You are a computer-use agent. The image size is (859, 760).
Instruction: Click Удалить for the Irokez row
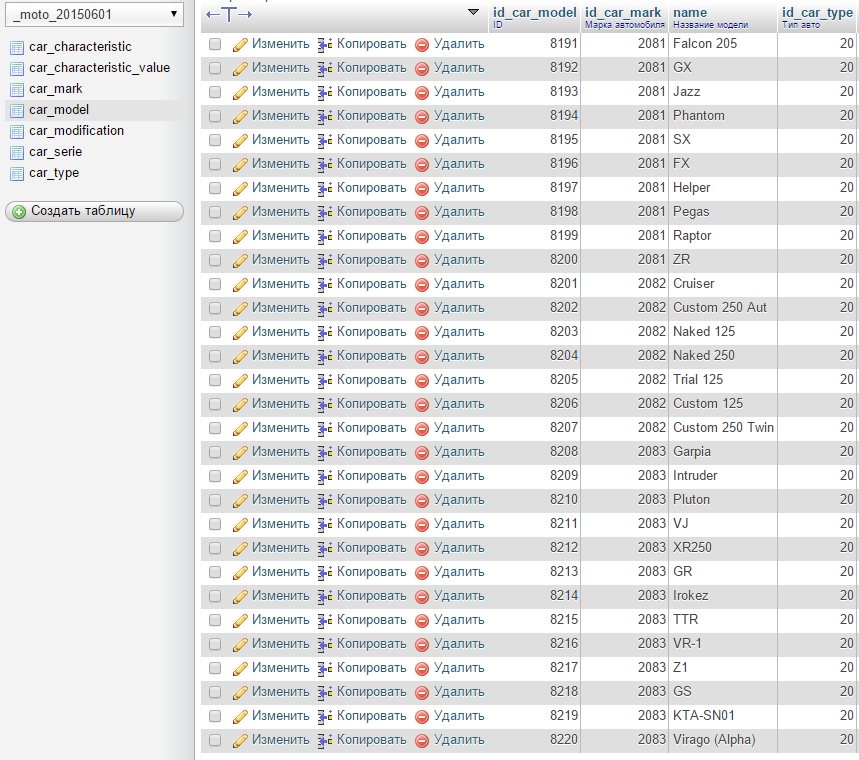click(459, 596)
